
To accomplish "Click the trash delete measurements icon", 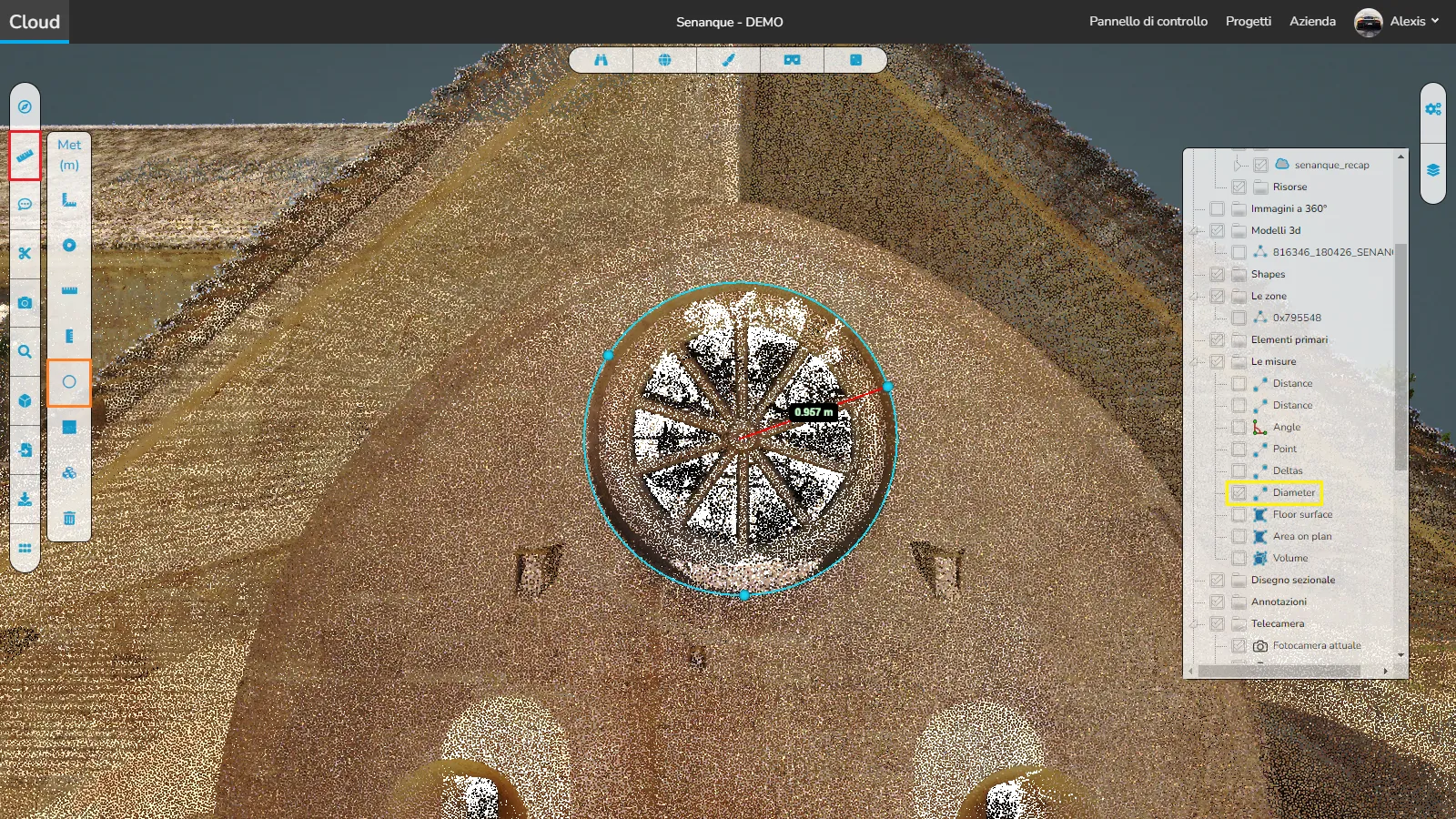I will pos(69,519).
